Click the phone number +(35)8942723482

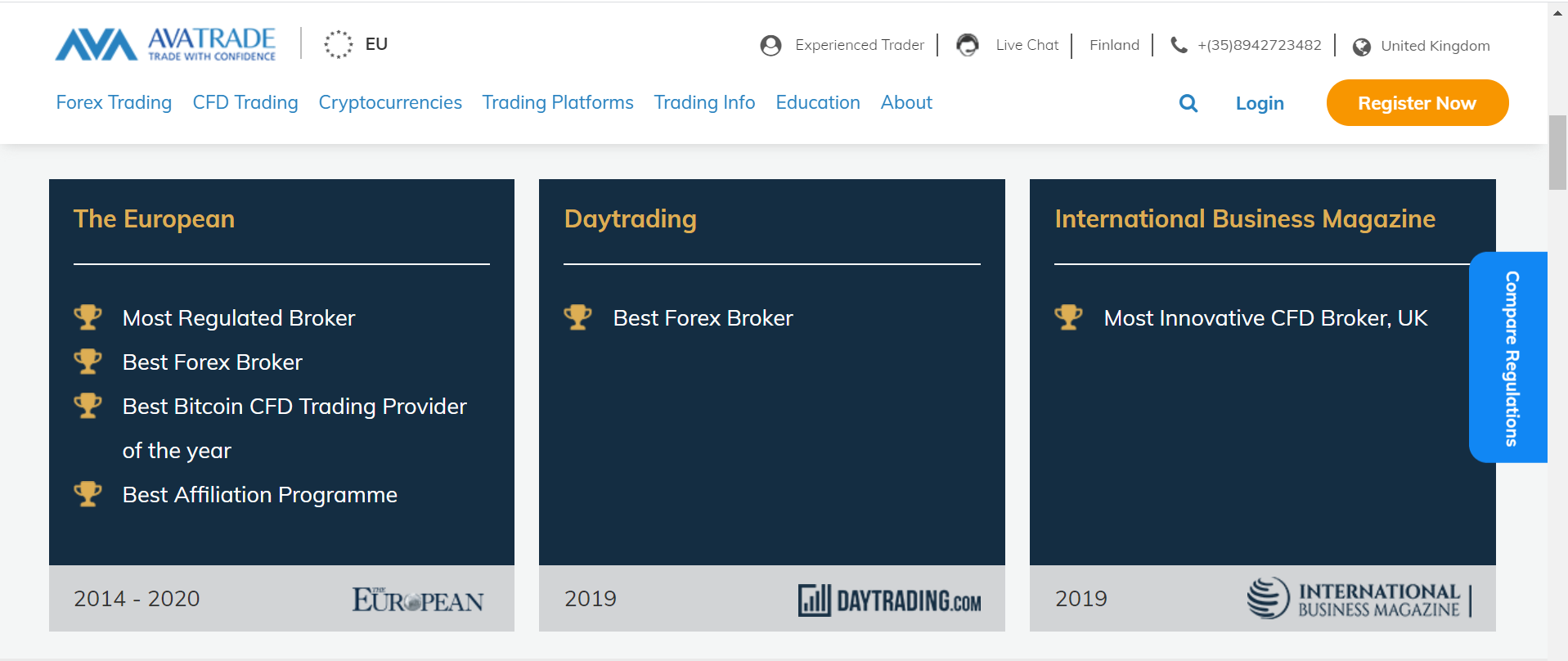point(1260,45)
